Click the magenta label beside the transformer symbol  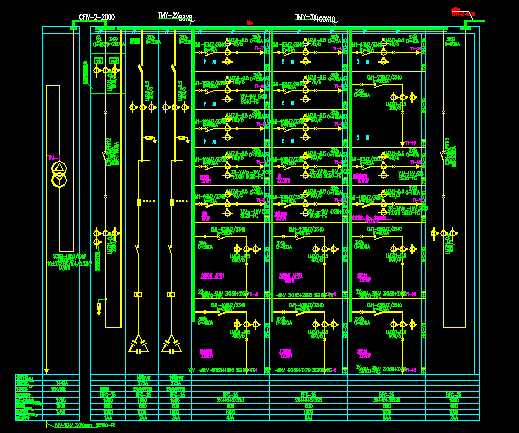tap(54, 157)
